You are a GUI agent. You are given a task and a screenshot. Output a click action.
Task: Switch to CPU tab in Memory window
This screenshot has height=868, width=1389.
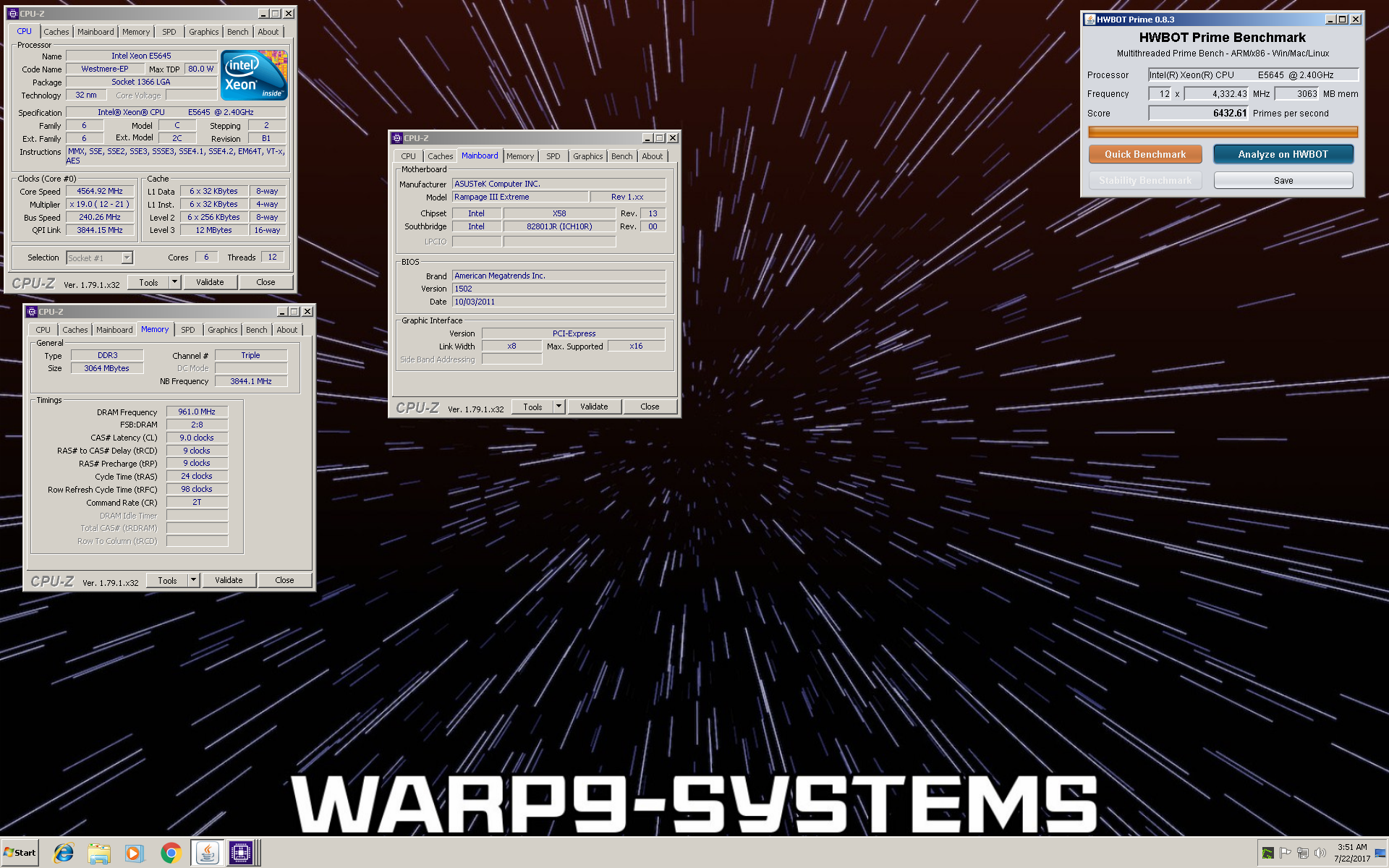coord(43,330)
